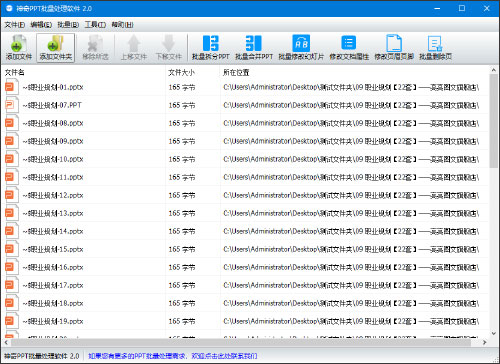Image resolution: width=500 pixels, height=364 pixels.
Task: Click the 165 字节 size of 职业规划-13.pptx
Action: coord(182,213)
